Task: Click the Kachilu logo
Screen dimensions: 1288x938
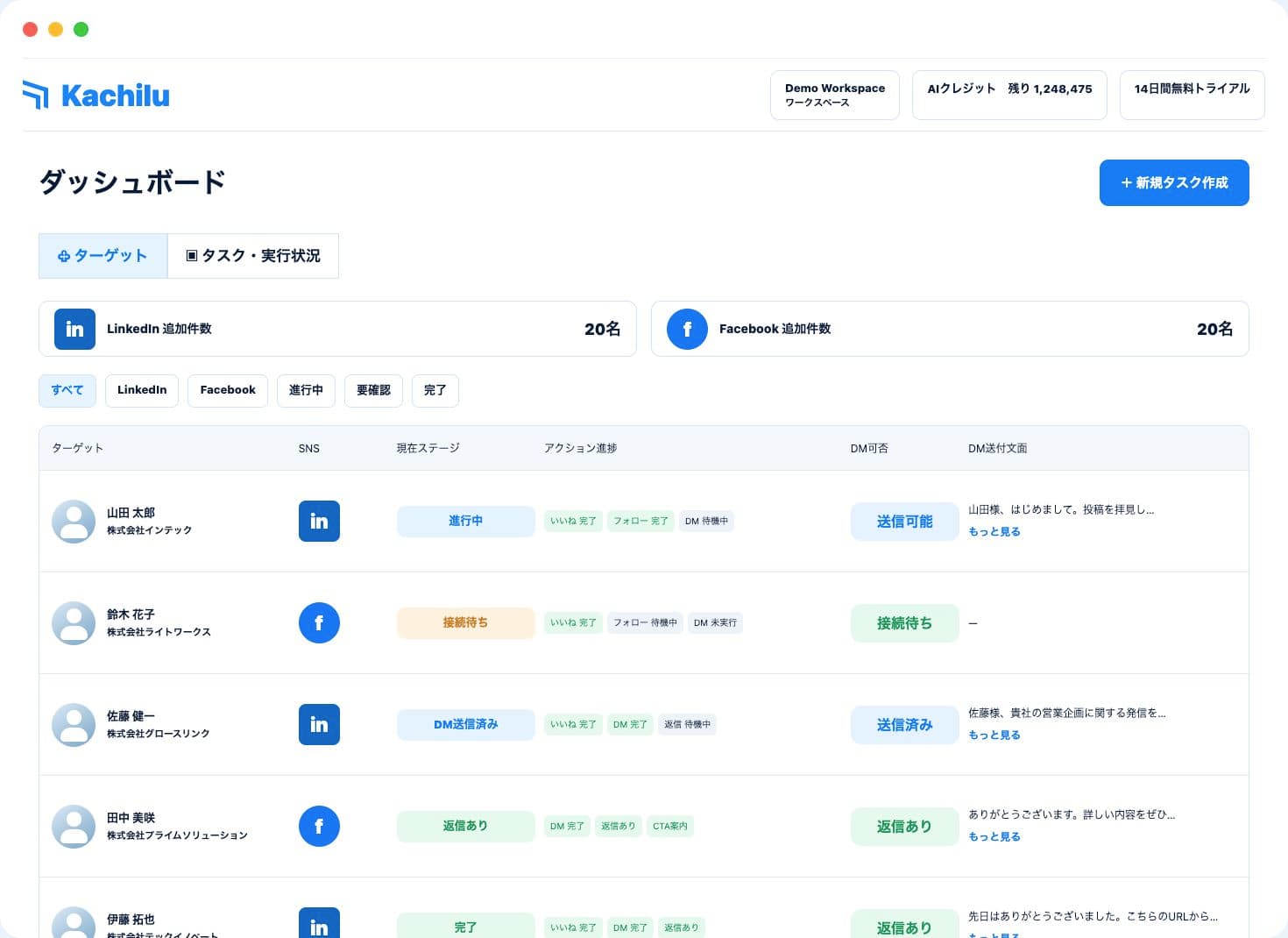Action: click(x=96, y=95)
